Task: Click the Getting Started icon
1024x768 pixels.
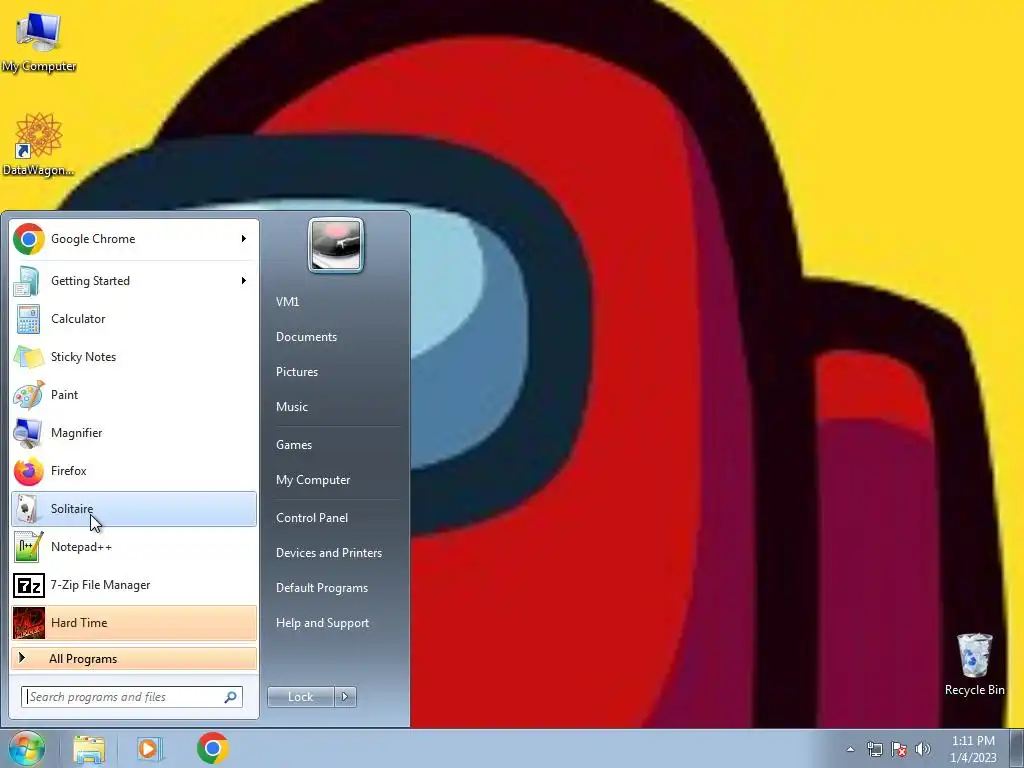Action: [x=28, y=281]
